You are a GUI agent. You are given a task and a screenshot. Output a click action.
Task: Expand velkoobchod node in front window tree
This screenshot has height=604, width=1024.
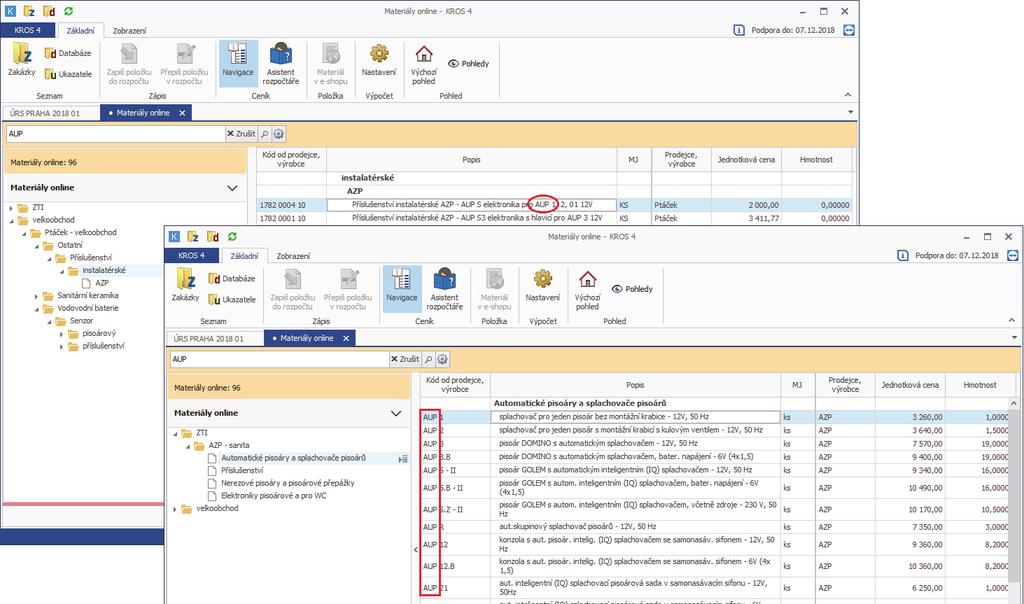tap(175, 509)
